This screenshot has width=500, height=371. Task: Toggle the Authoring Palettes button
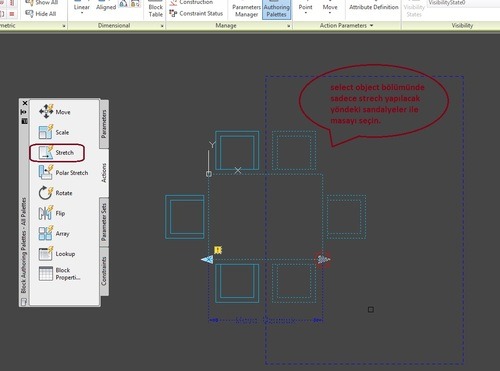[x=276, y=10]
